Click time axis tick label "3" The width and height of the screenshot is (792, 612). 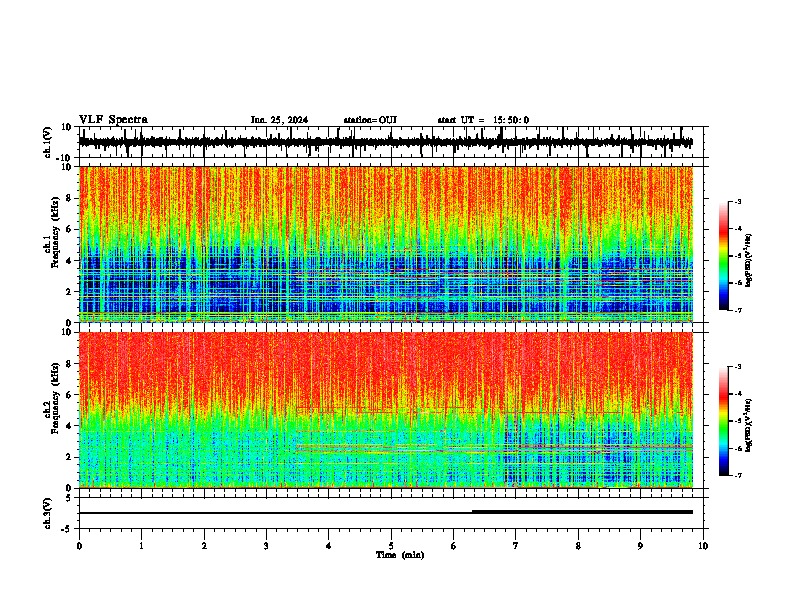[x=266, y=546]
